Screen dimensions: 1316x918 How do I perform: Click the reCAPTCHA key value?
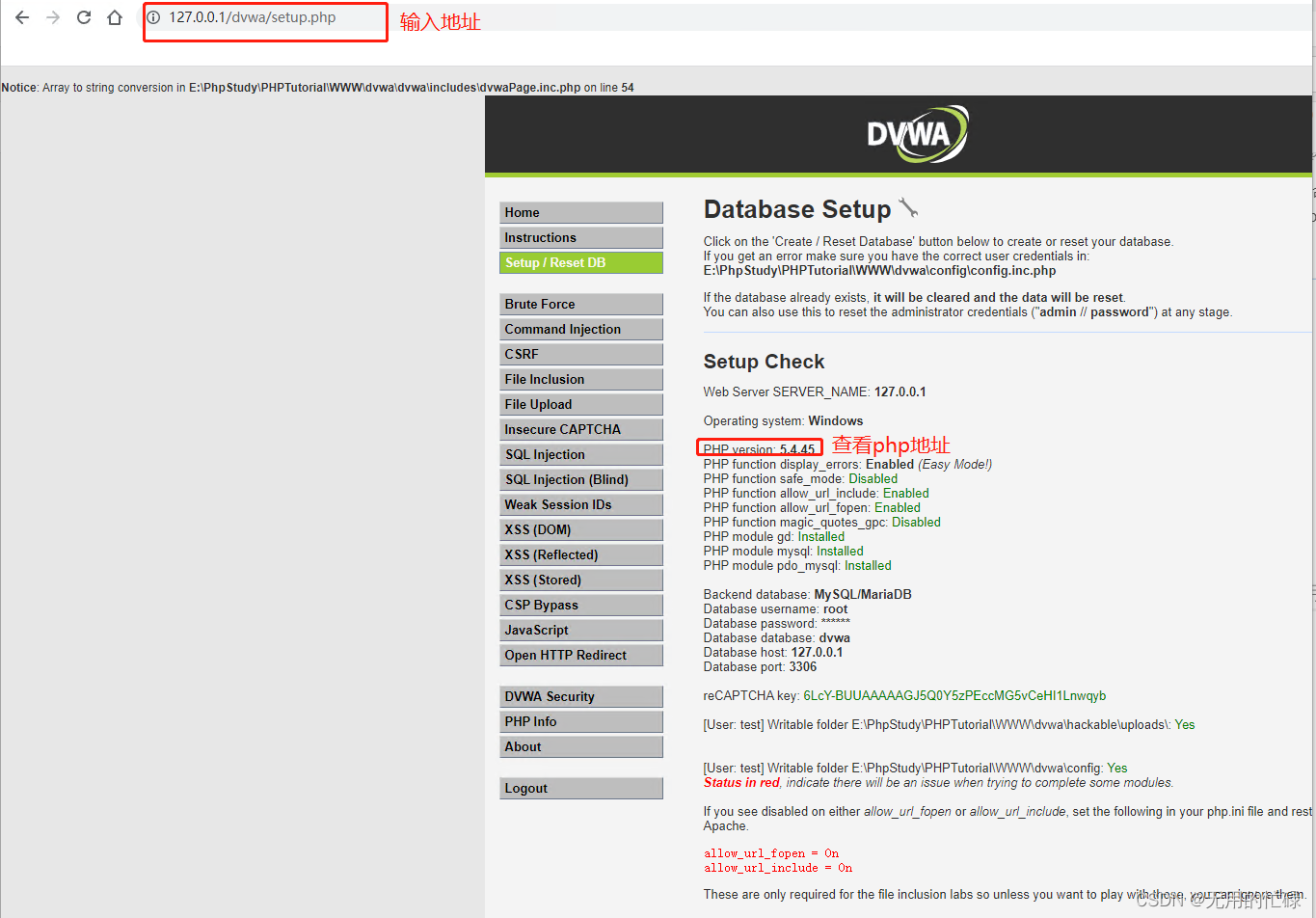[x=954, y=695]
